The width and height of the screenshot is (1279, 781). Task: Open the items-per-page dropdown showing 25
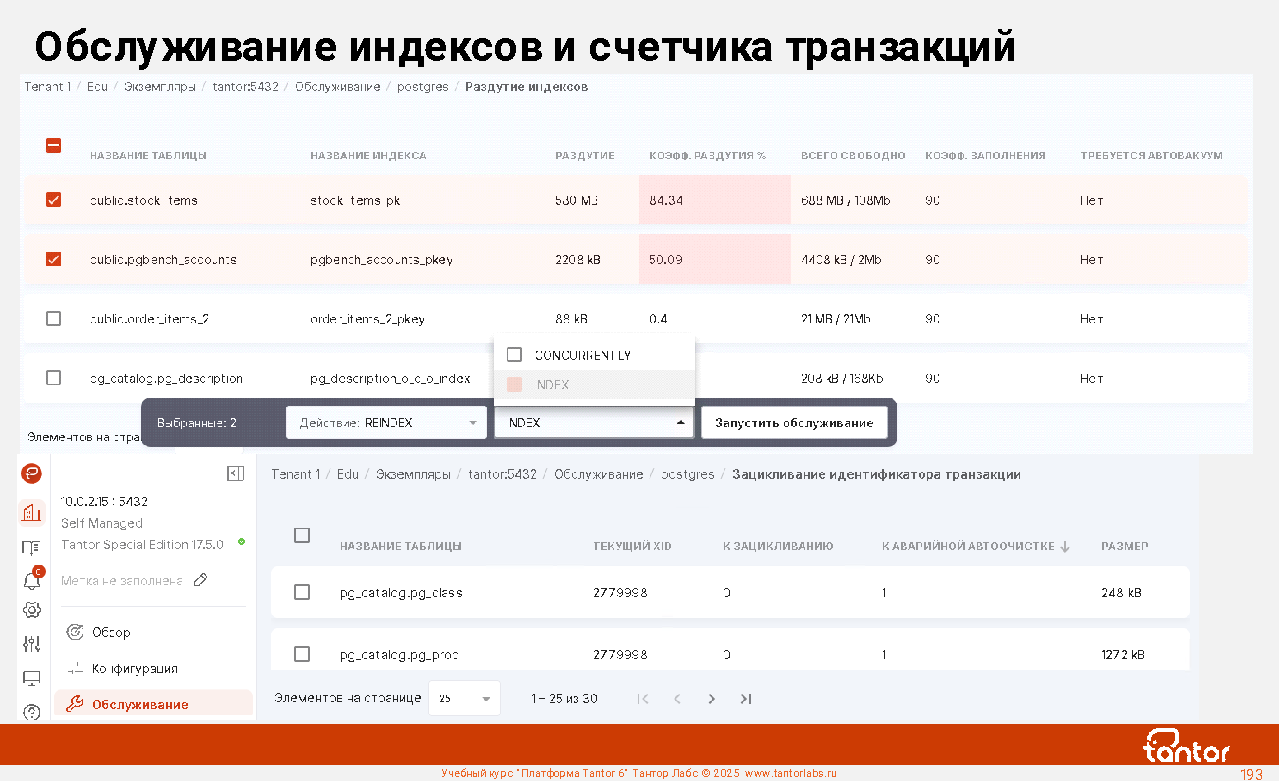464,699
